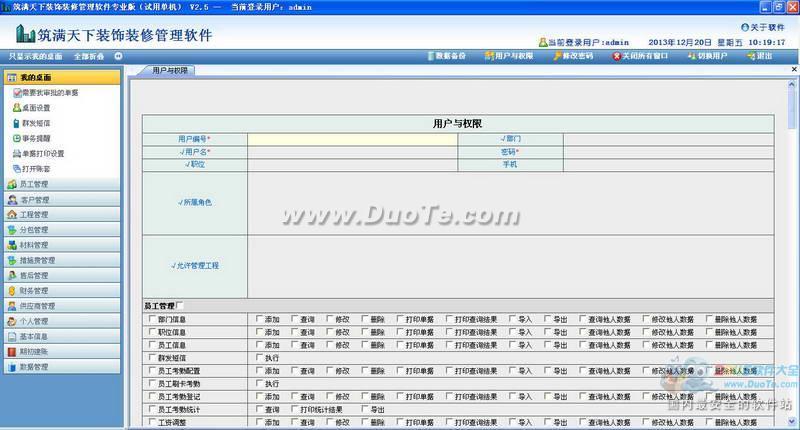Check 删除 in 职位信息 row
This screenshot has width=800, height=430.
click(x=365, y=332)
